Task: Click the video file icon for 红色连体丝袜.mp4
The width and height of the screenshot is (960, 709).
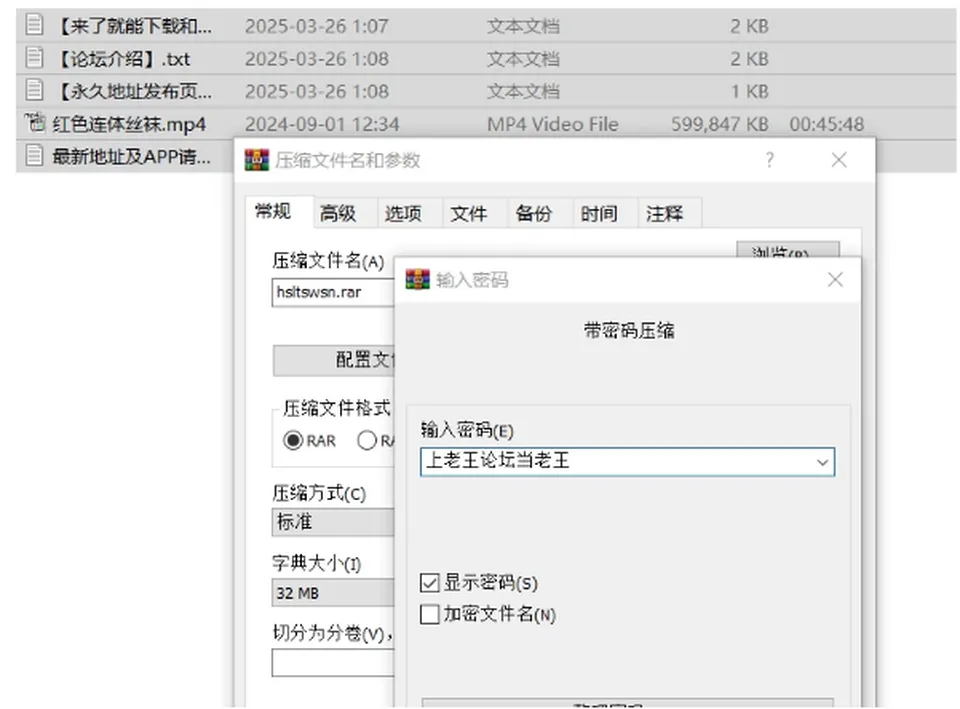Action: [x=35, y=122]
